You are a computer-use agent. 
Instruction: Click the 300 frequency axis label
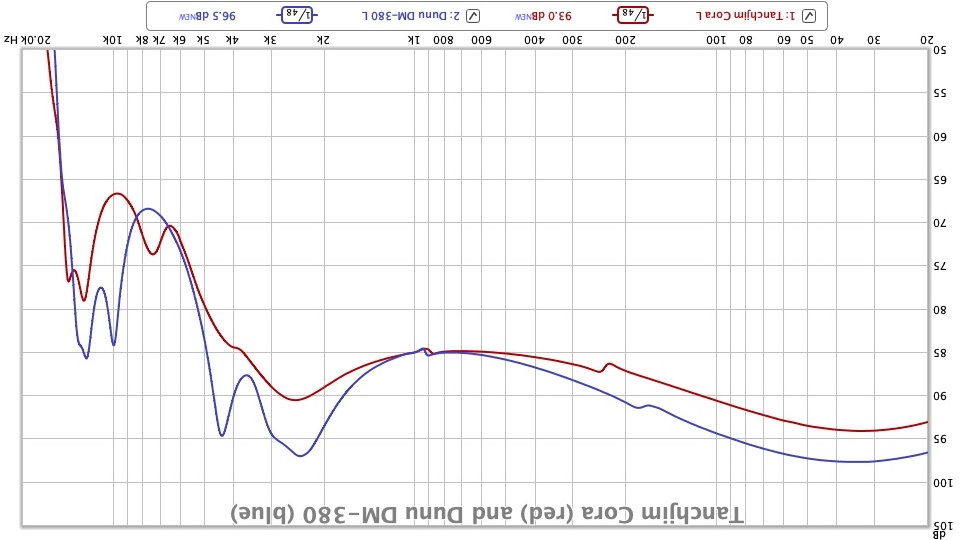pos(572,40)
